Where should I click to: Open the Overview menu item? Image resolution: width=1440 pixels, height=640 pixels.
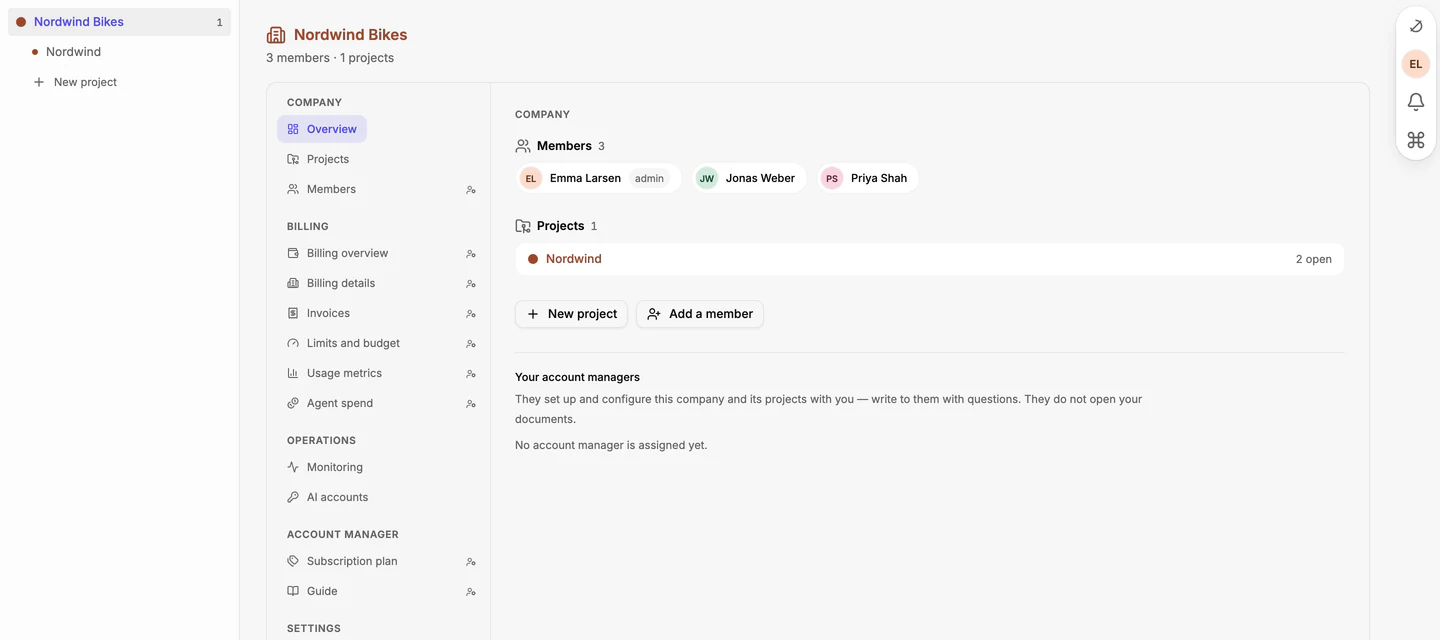pos(322,129)
